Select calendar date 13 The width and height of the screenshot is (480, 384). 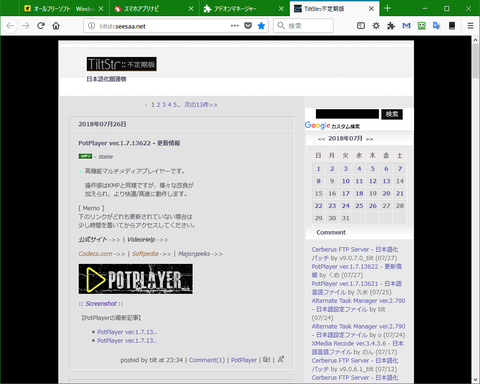(386, 181)
